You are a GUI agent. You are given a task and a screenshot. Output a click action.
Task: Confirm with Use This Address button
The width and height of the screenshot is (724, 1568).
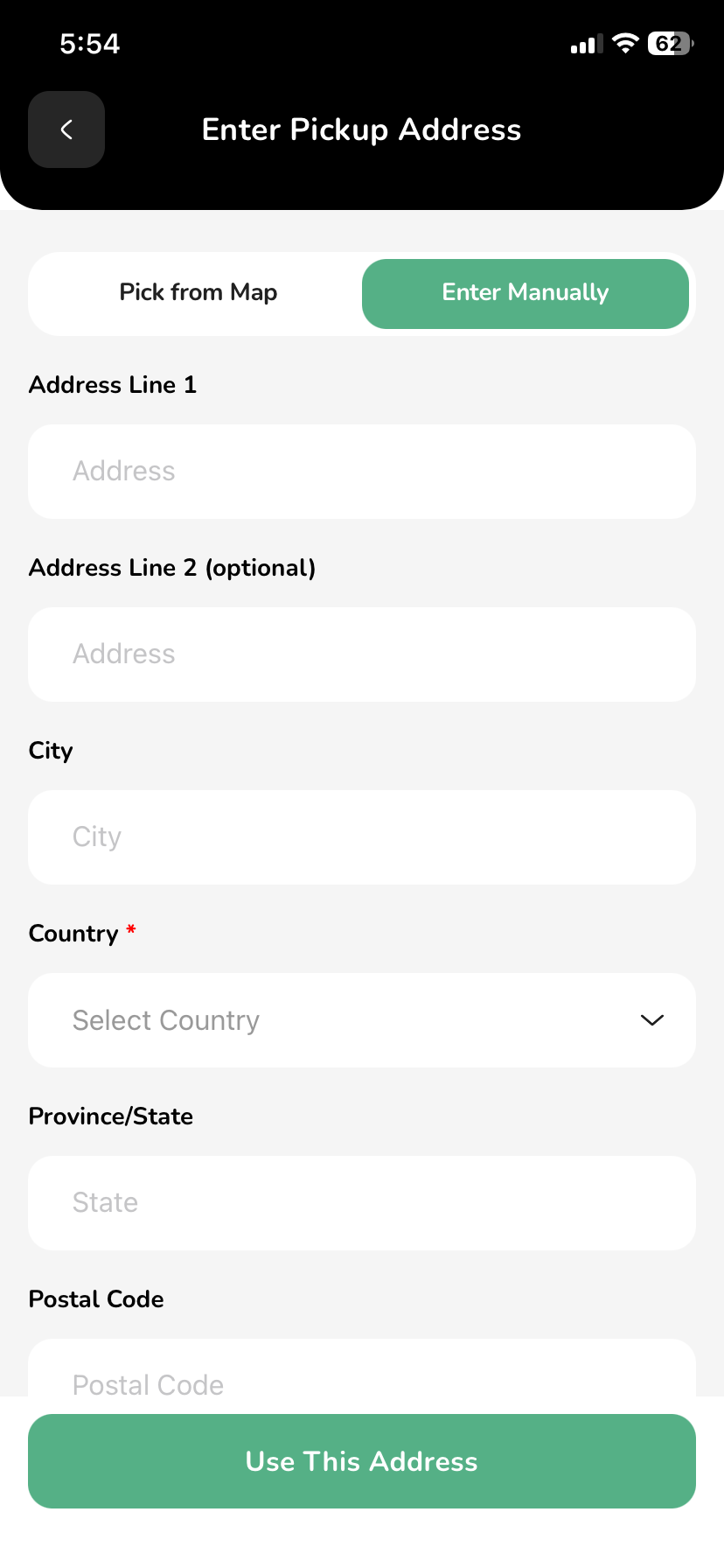click(x=362, y=1461)
